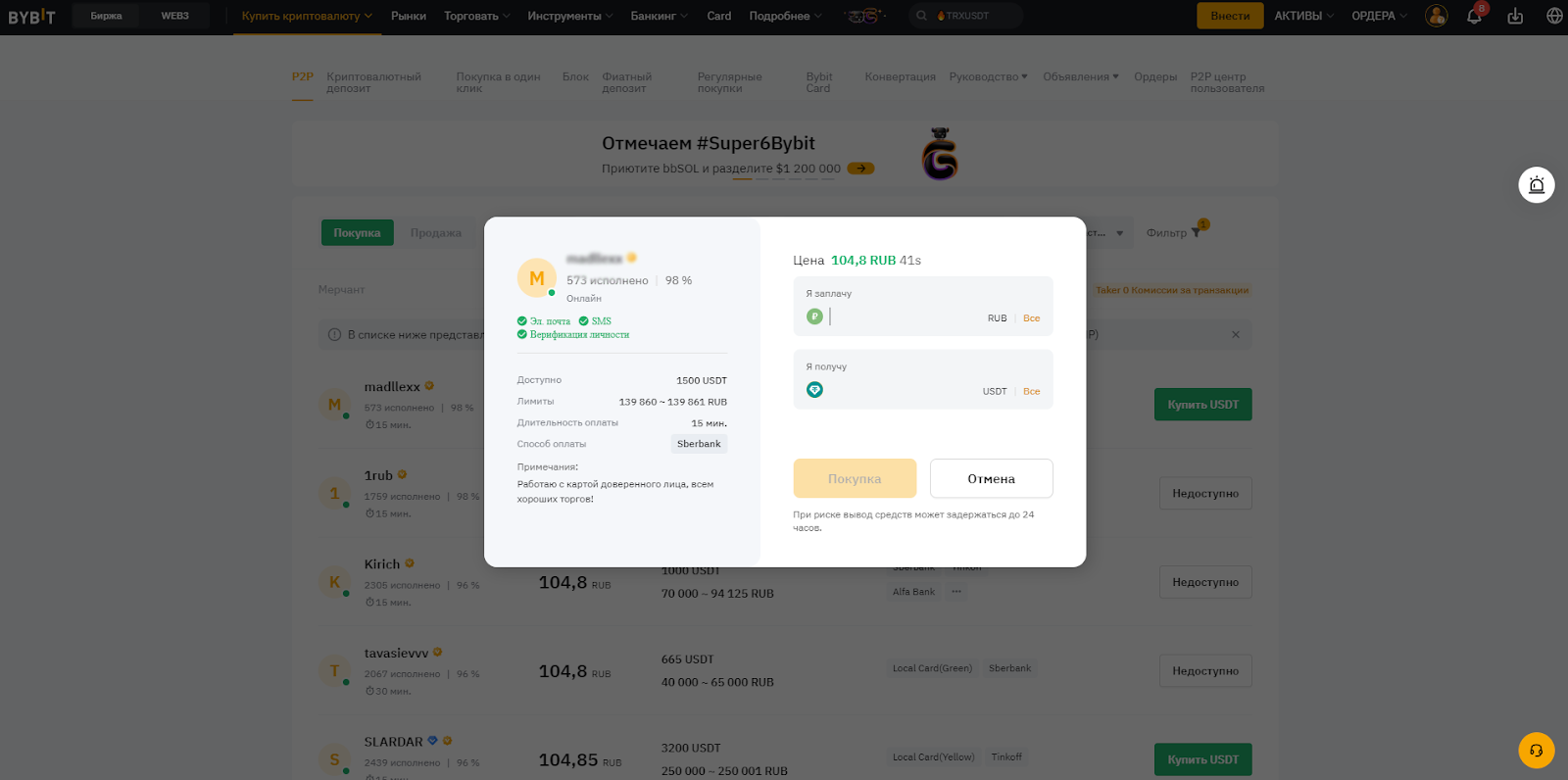Click info icon in the notice bar
Image resolution: width=1568 pixels, height=780 pixels.
(335, 335)
